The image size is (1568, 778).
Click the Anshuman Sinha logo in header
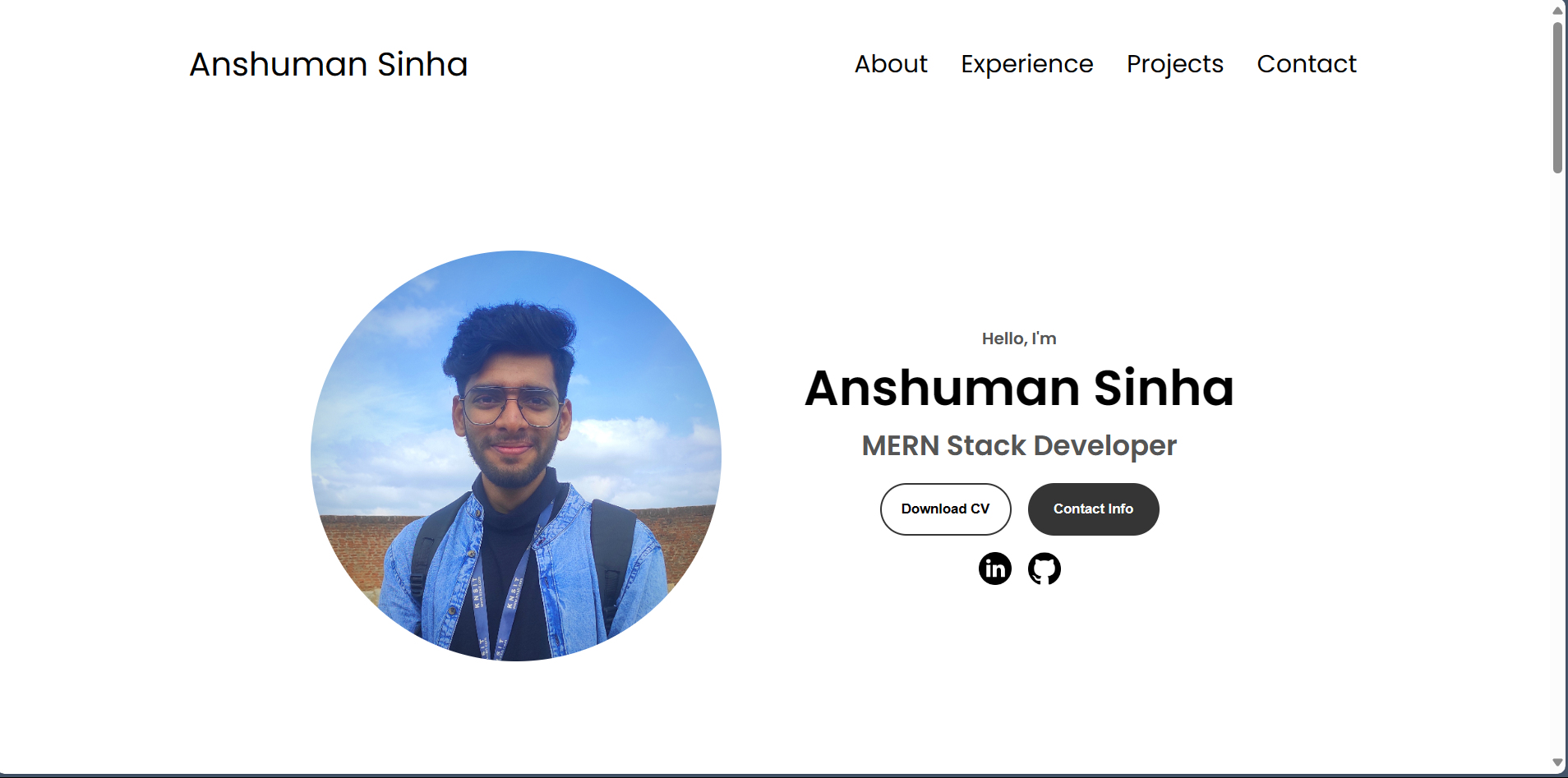coord(329,64)
